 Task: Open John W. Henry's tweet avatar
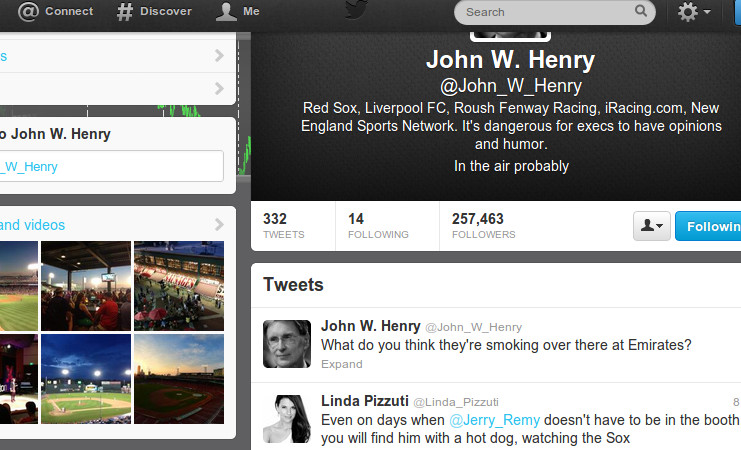(287, 344)
